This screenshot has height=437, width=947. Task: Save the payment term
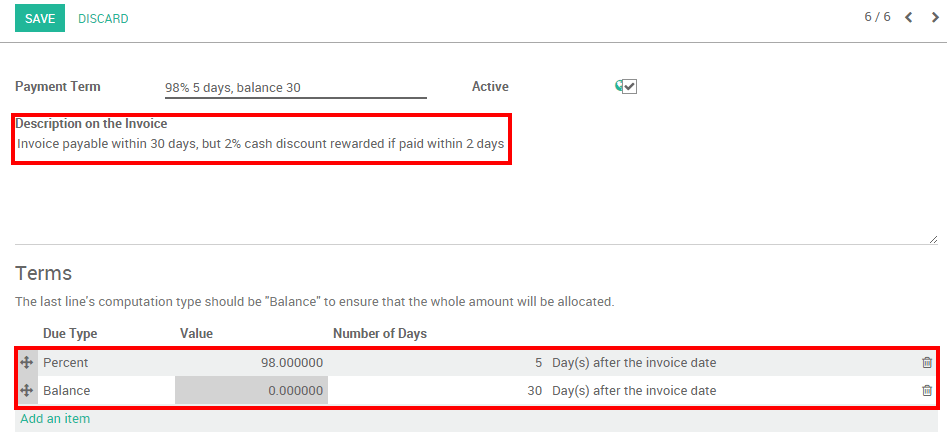tap(40, 18)
